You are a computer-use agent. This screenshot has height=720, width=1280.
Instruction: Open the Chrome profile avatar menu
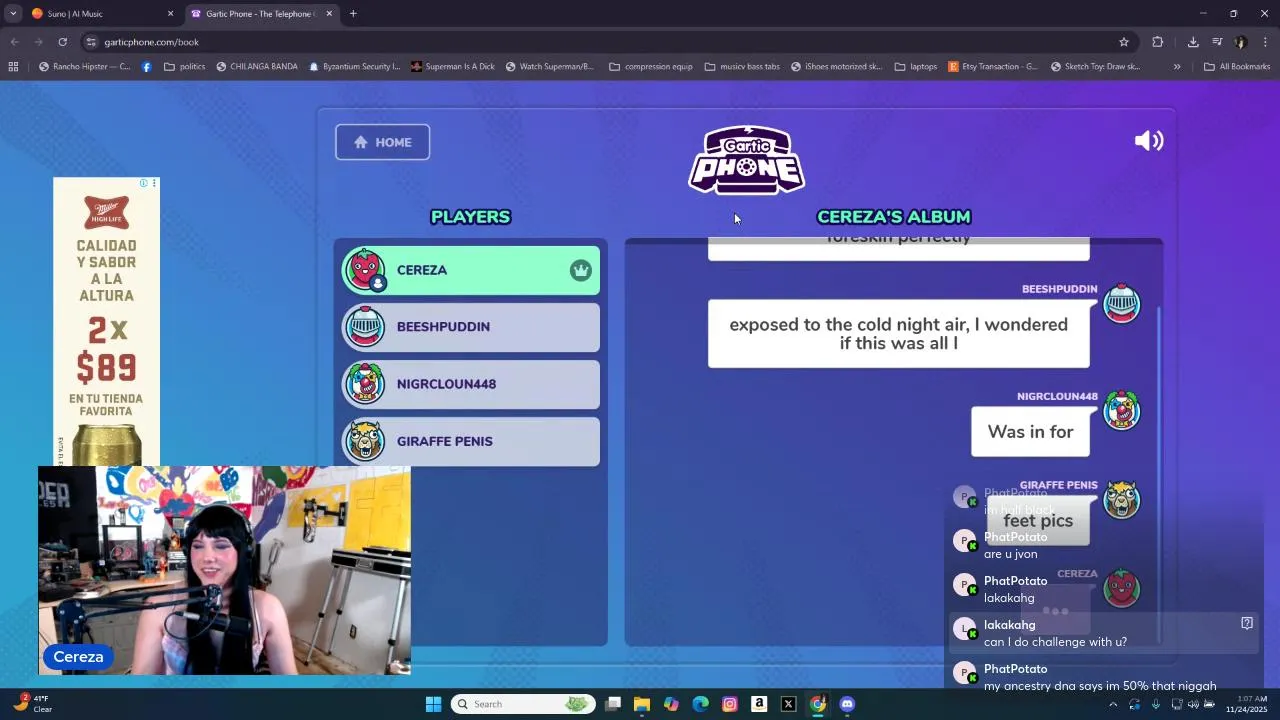(x=1241, y=42)
